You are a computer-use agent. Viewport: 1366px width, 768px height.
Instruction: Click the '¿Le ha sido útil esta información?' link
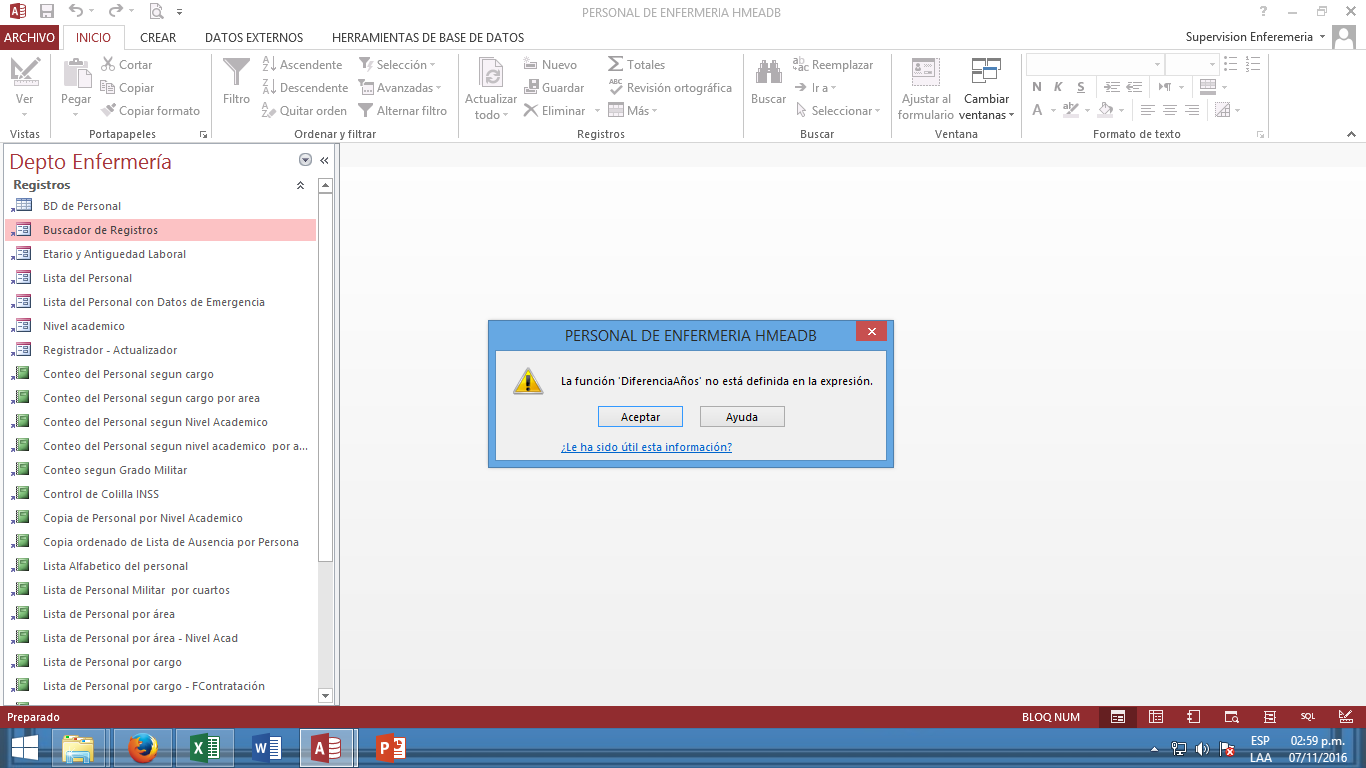tap(646, 447)
